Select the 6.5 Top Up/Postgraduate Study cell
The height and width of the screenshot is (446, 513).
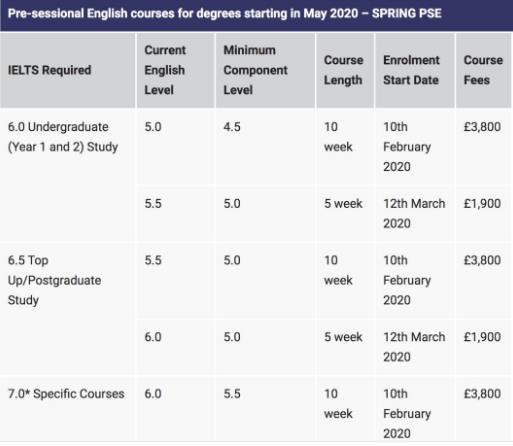click(x=54, y=280)
